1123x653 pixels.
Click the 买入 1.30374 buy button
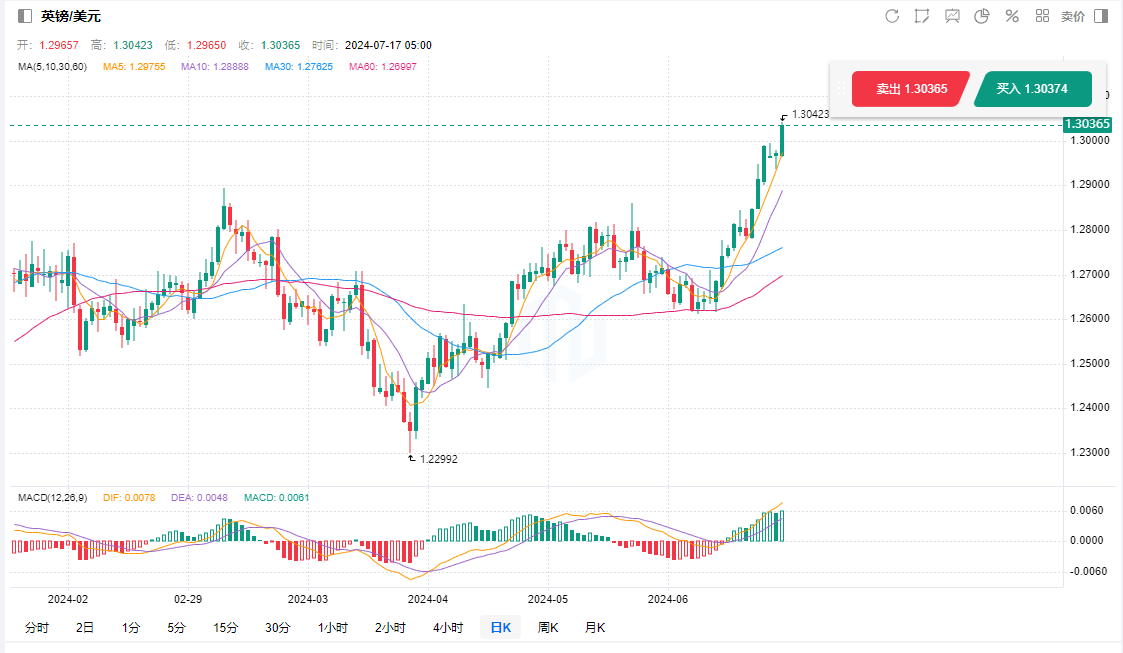[x=1032, y=89]
